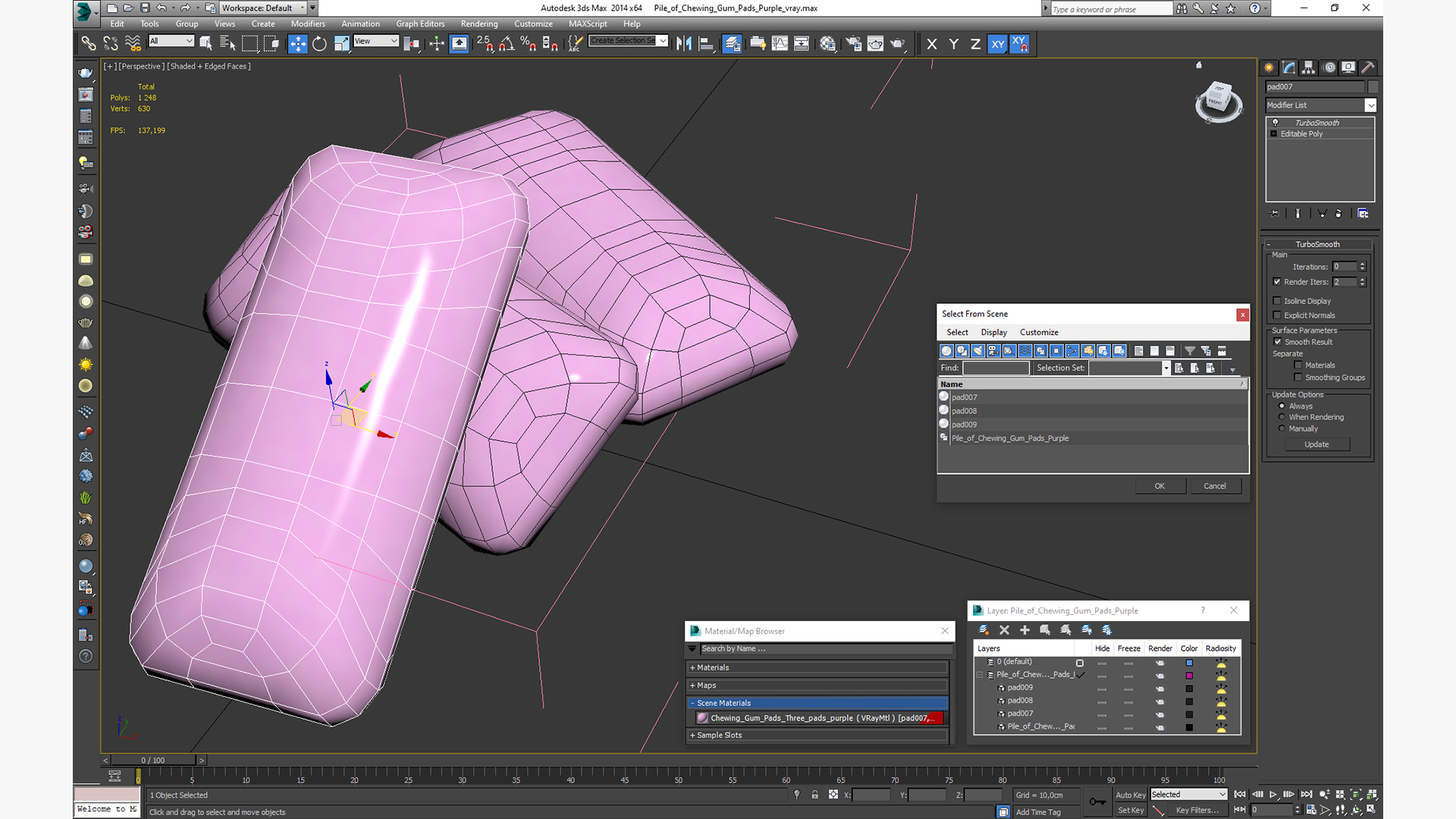Viewport: 1456px width, 819px height.
Task: Open the MAXScript menu
Action: [588, 24]
